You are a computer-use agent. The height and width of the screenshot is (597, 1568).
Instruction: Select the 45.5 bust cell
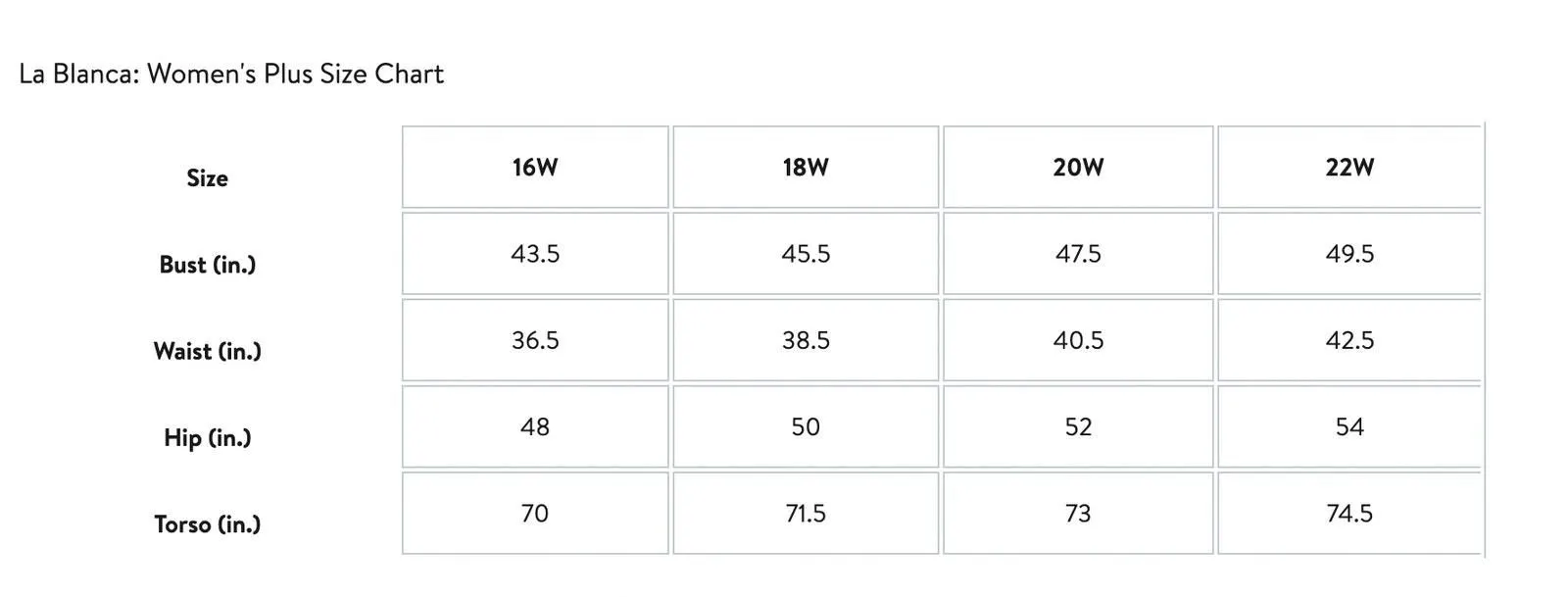[806, 254]
